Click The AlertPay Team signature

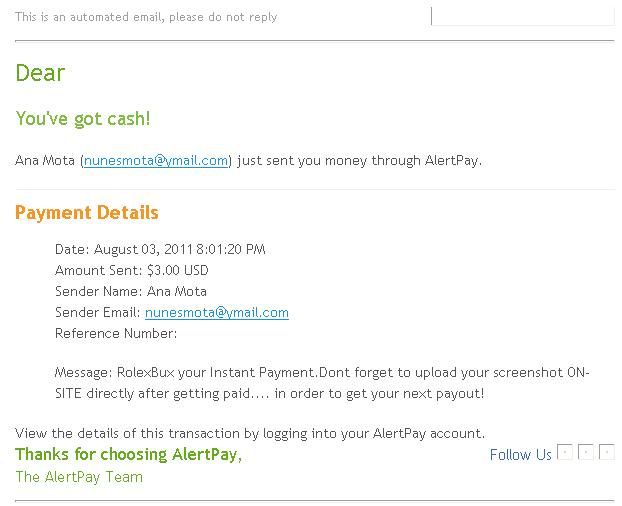pos(79,477)
